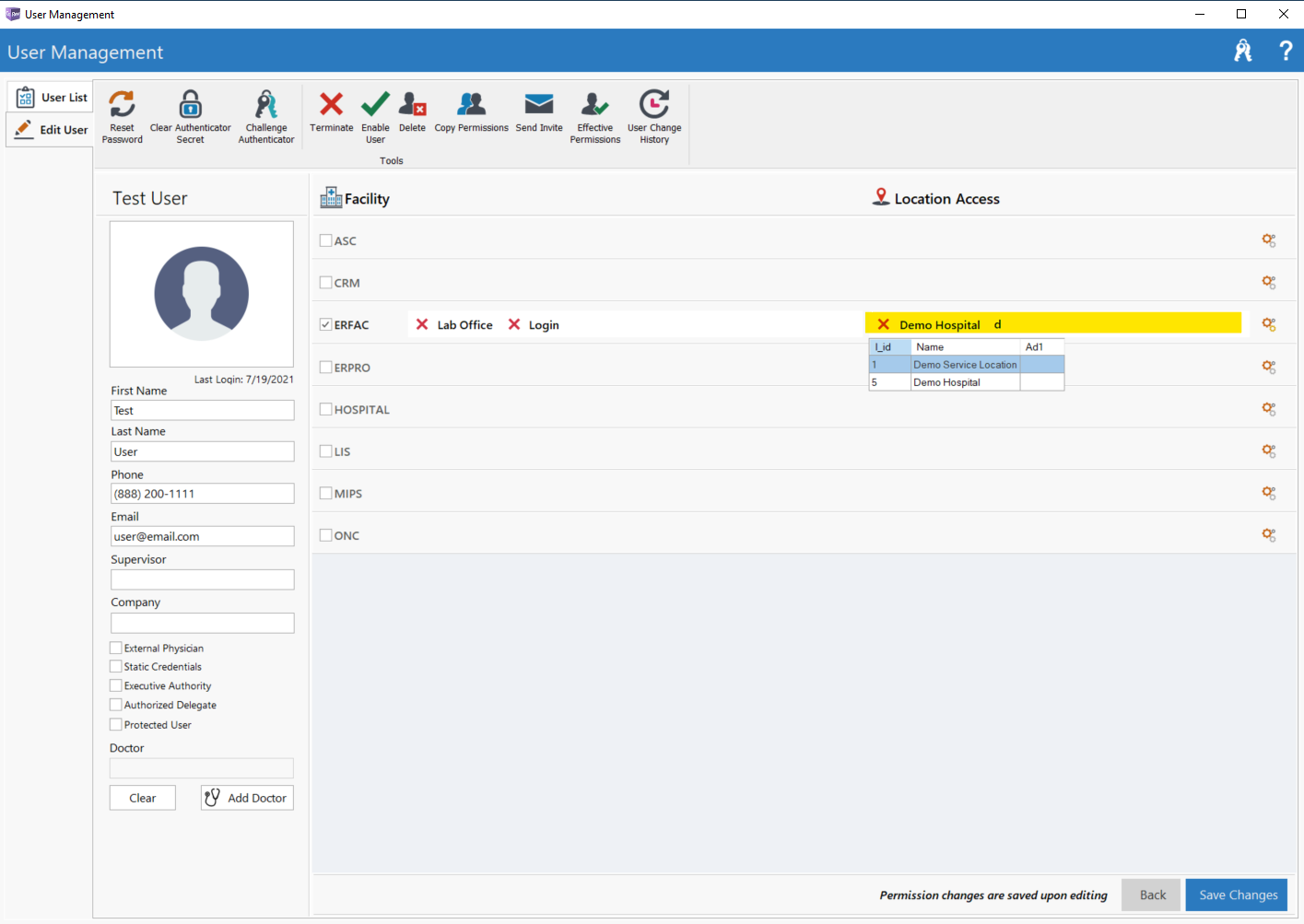Check the External Physician option
The height and width of the screenshot is (924, 1304).
pos(116,648)
